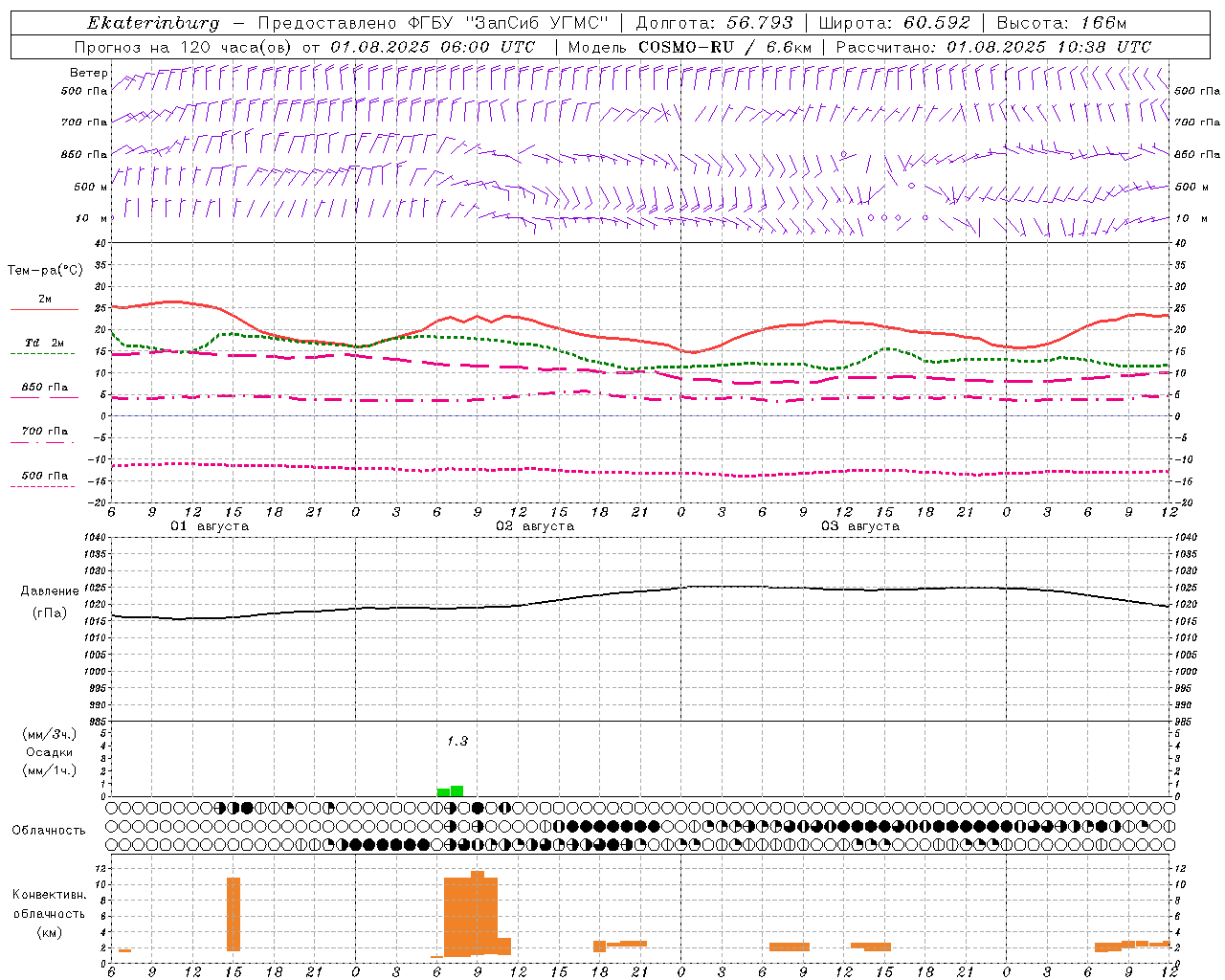The image size is (1225, 980).
Task: Click the '(гПа)' pressure unit label
Action: [x=50, y=613]
